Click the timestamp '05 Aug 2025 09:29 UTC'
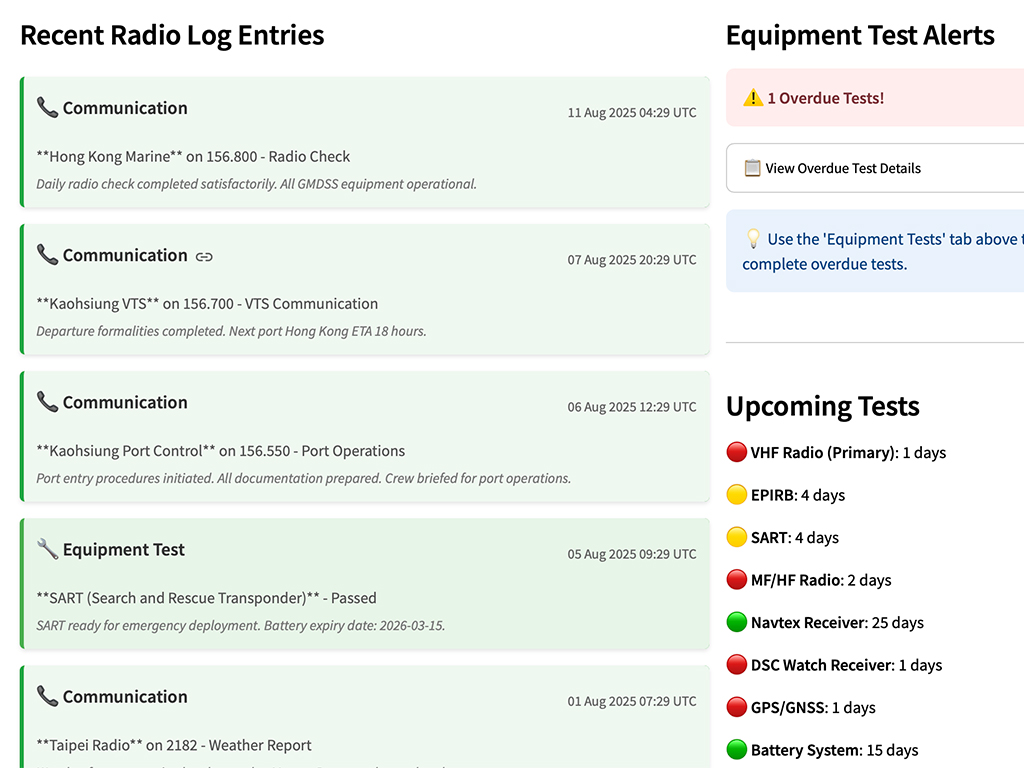The width and height of the screenshot is (1024, 768). click(x=632, y=554)
